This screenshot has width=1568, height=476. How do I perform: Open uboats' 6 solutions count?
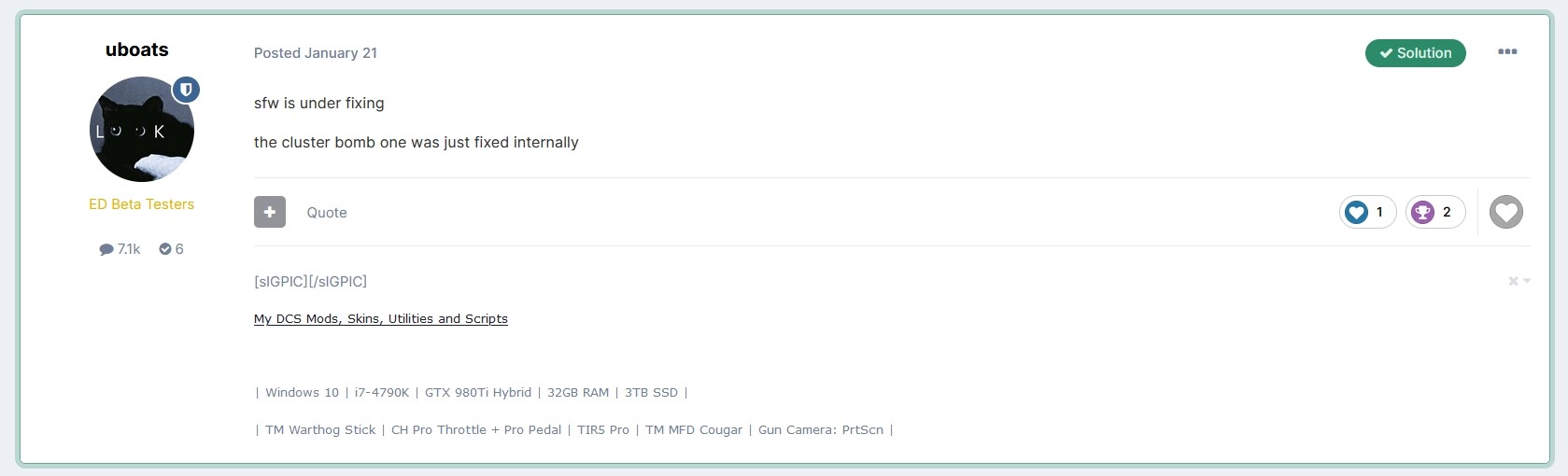tap(171, 249)
